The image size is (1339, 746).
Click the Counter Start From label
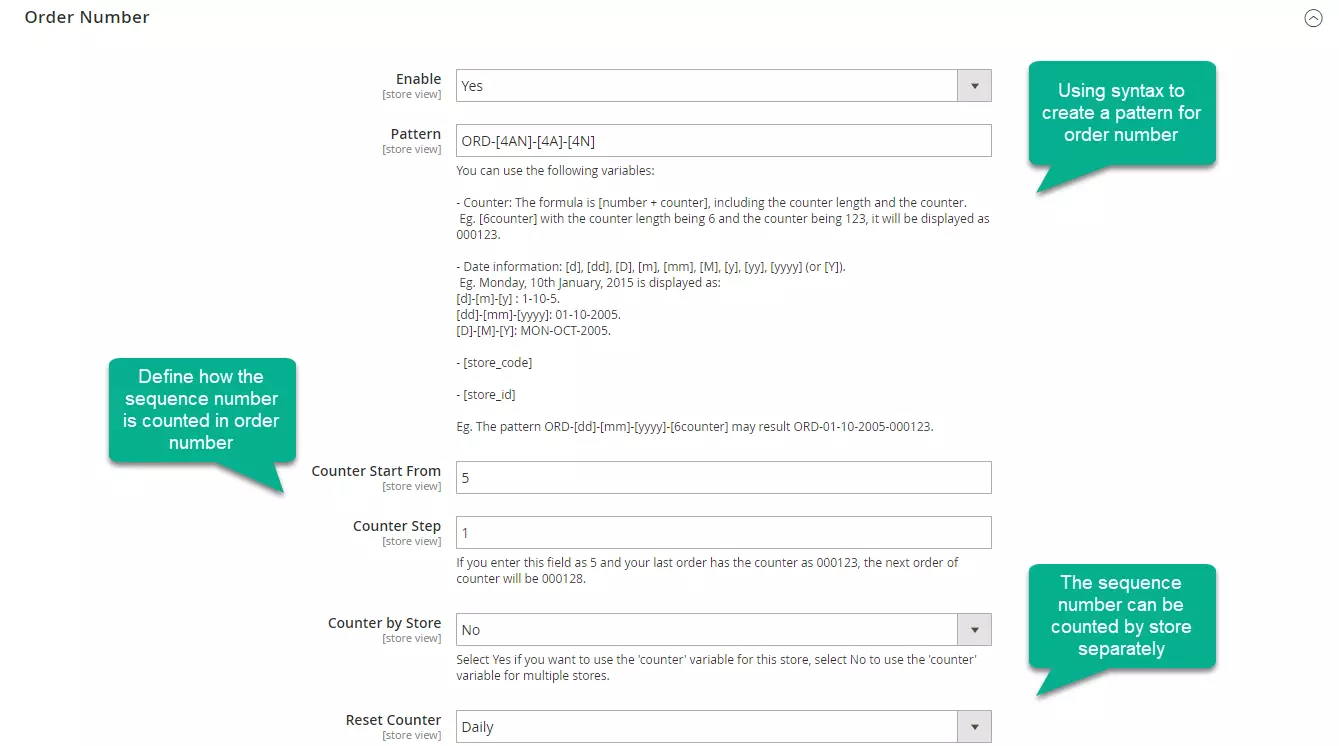376,470
